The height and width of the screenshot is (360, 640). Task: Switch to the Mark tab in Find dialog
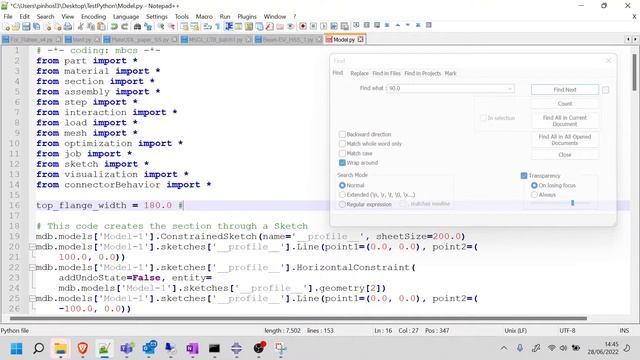pyautogui.click(x=451, y=73)
